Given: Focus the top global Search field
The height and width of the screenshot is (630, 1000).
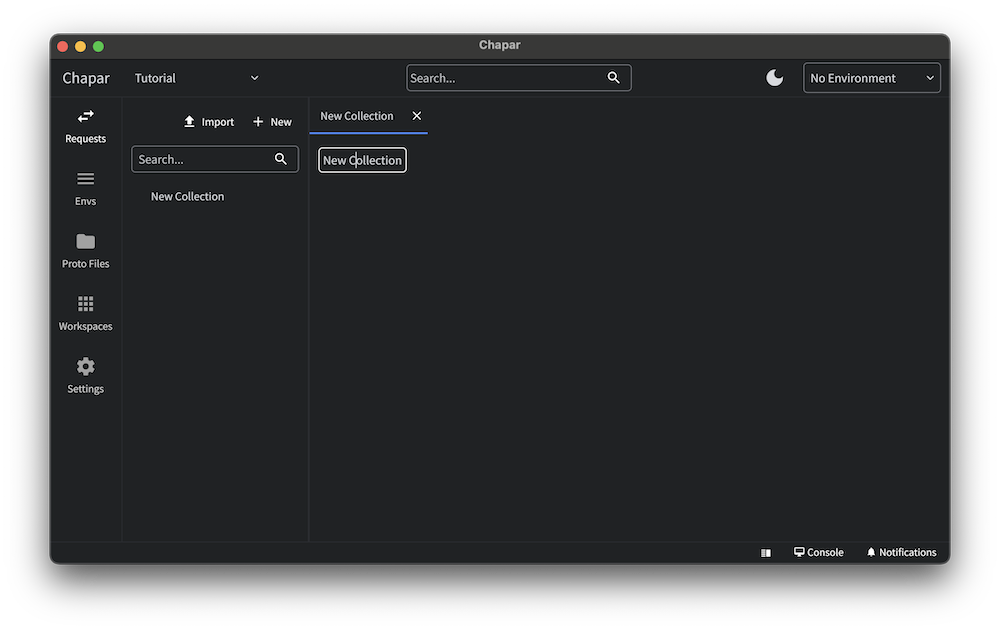Looking at the screenshot, I should click(x=505, y=78).
